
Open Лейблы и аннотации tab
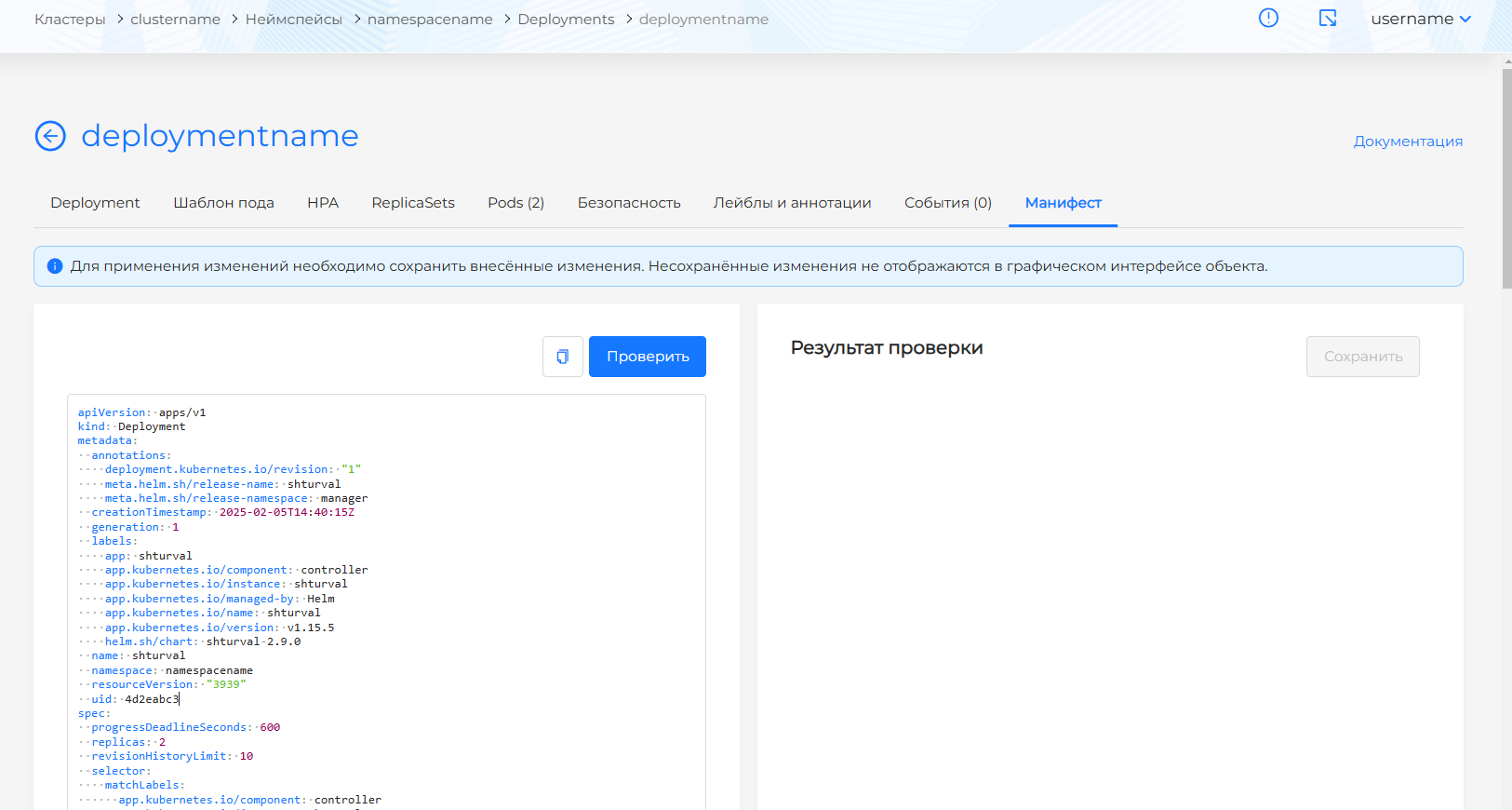click(x=792, y=203)
